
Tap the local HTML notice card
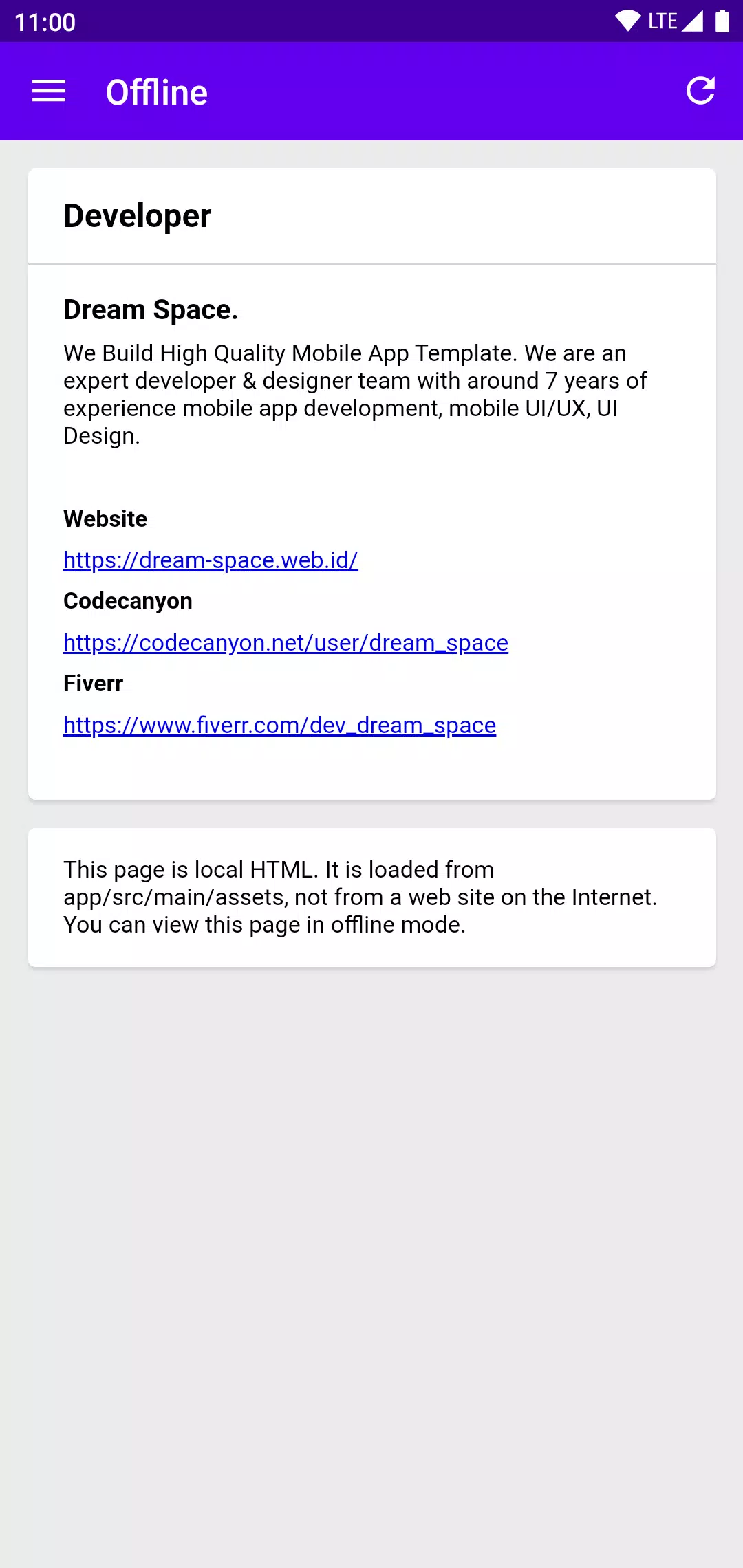tap(372, 897)
